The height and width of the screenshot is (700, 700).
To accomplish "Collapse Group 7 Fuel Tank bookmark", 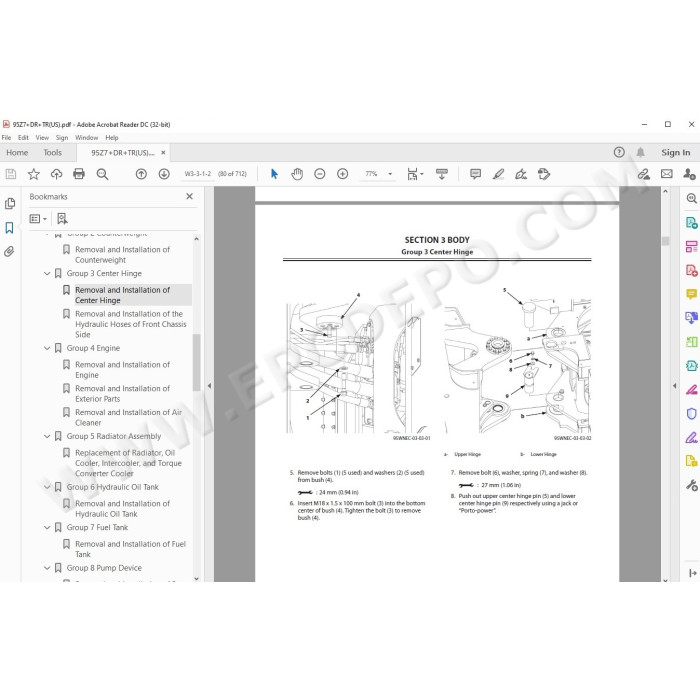I will [x=47, y=527].
